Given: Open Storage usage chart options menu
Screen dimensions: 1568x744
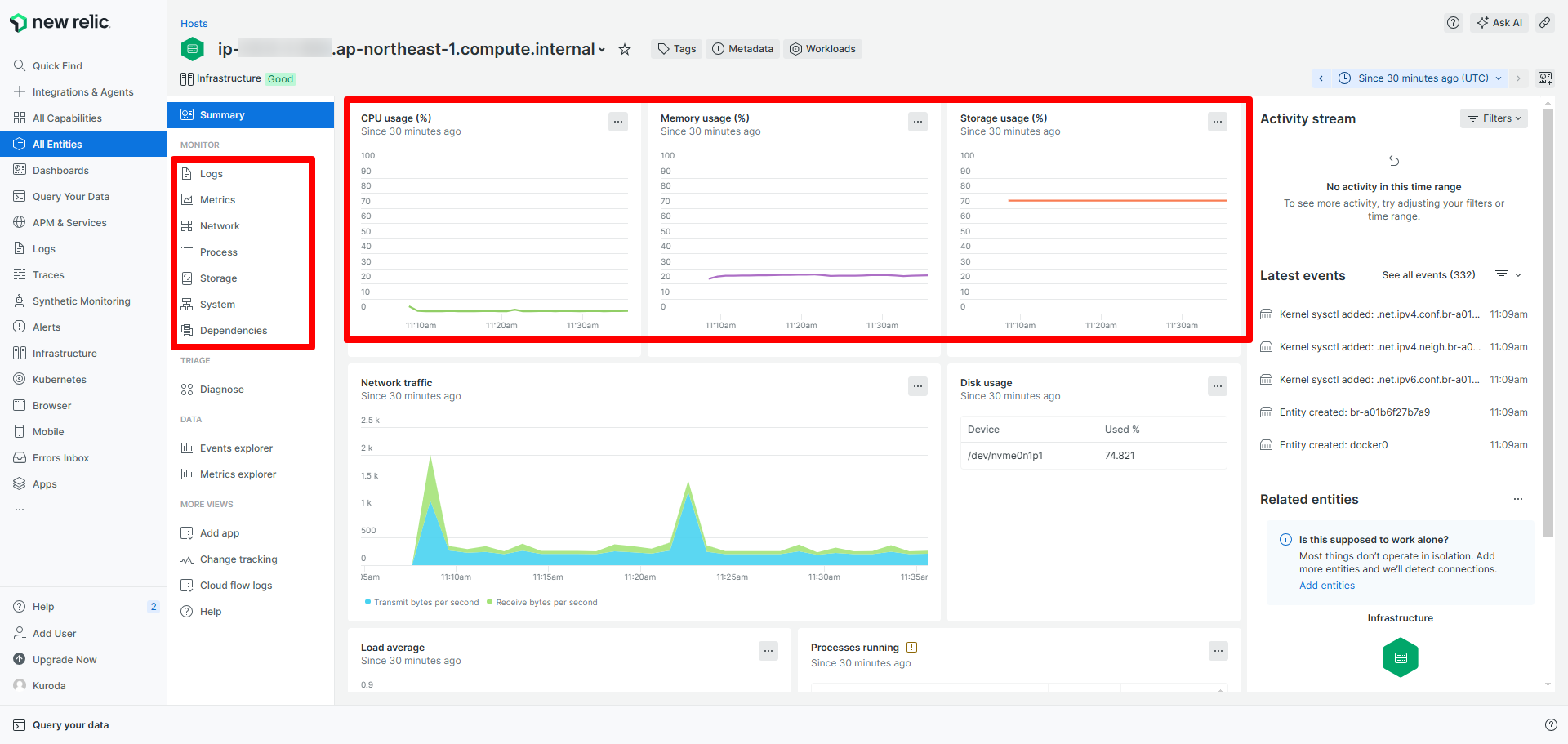Looking at the screenshot, I should click(1218, 122).
